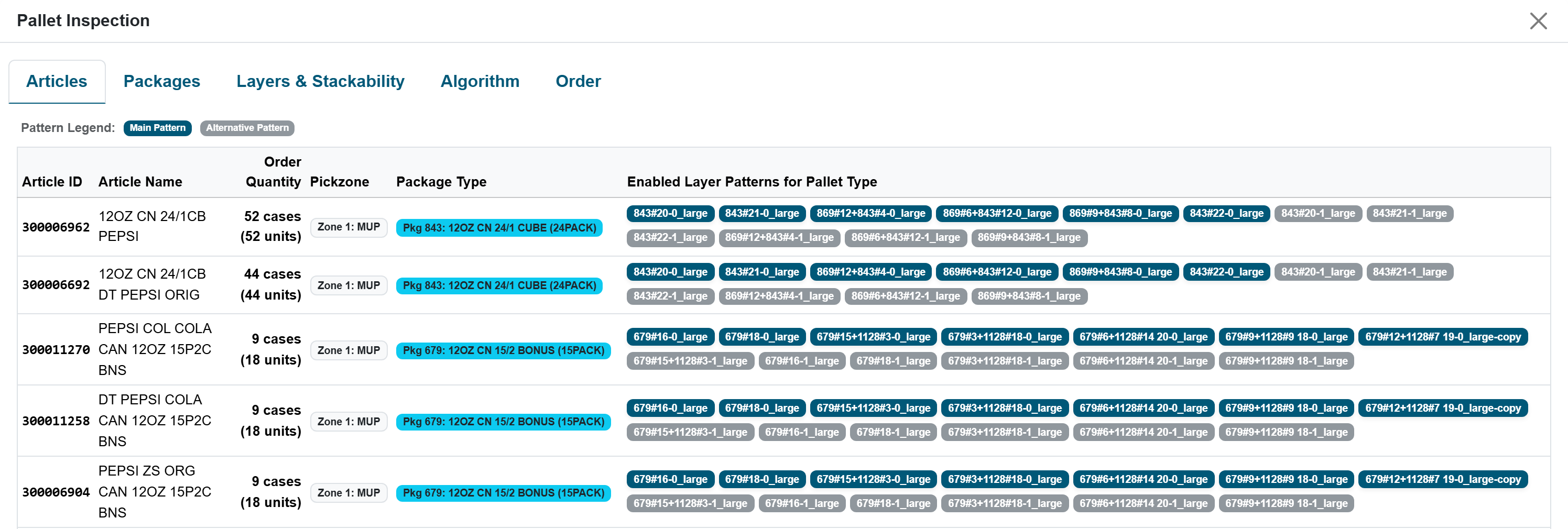Select article ID 300011270 cell
1568x529 pixels.
click(x=56, y=350)
